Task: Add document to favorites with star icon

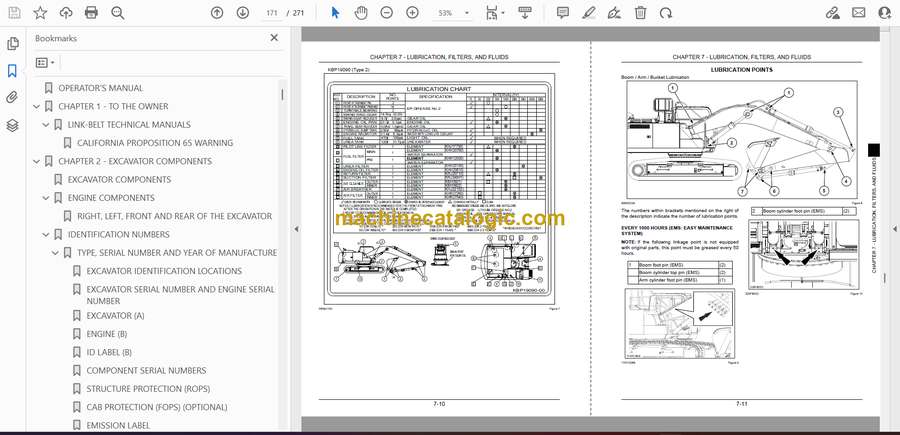Action: pyautogui.click(x=40, y=13)
